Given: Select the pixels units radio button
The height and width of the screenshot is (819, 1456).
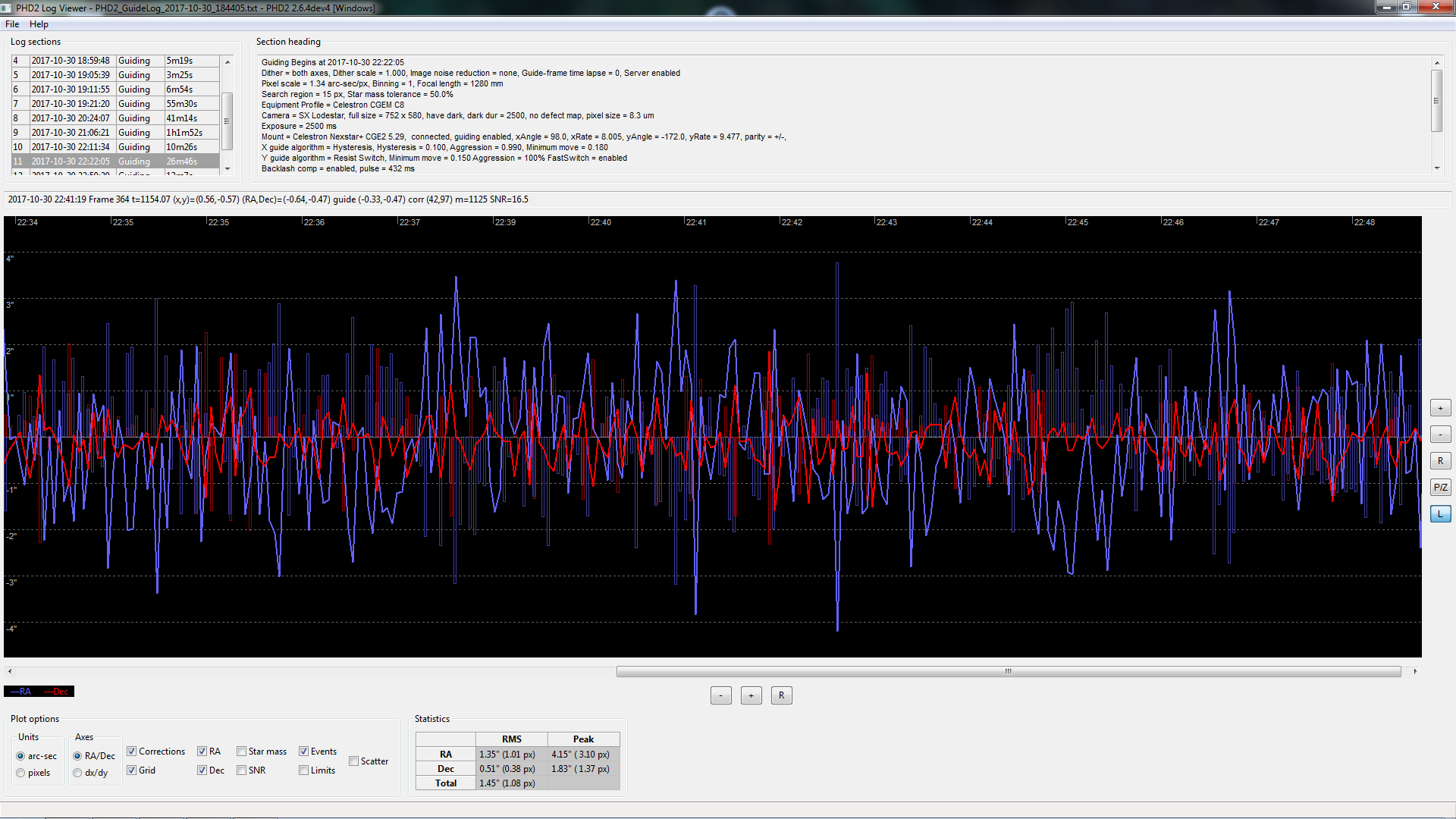Looking at the screenshot, I should pyautogui.click(x=20, y=773).
